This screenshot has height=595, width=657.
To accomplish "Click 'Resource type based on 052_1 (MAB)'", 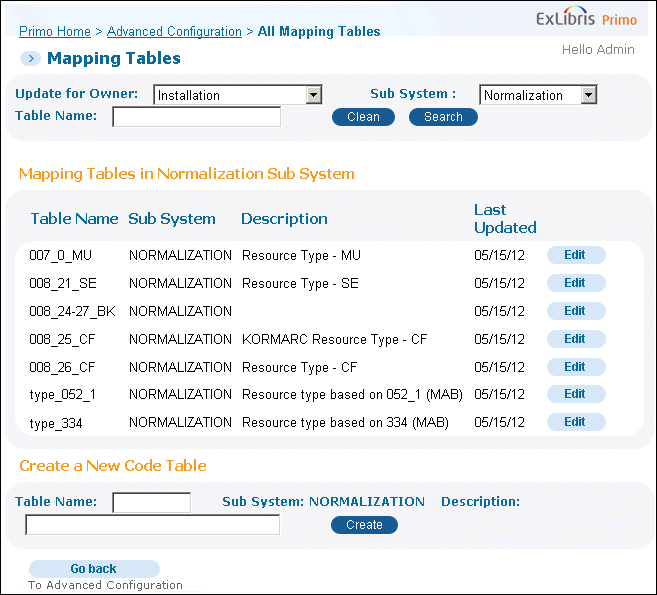I will point(352,395).
